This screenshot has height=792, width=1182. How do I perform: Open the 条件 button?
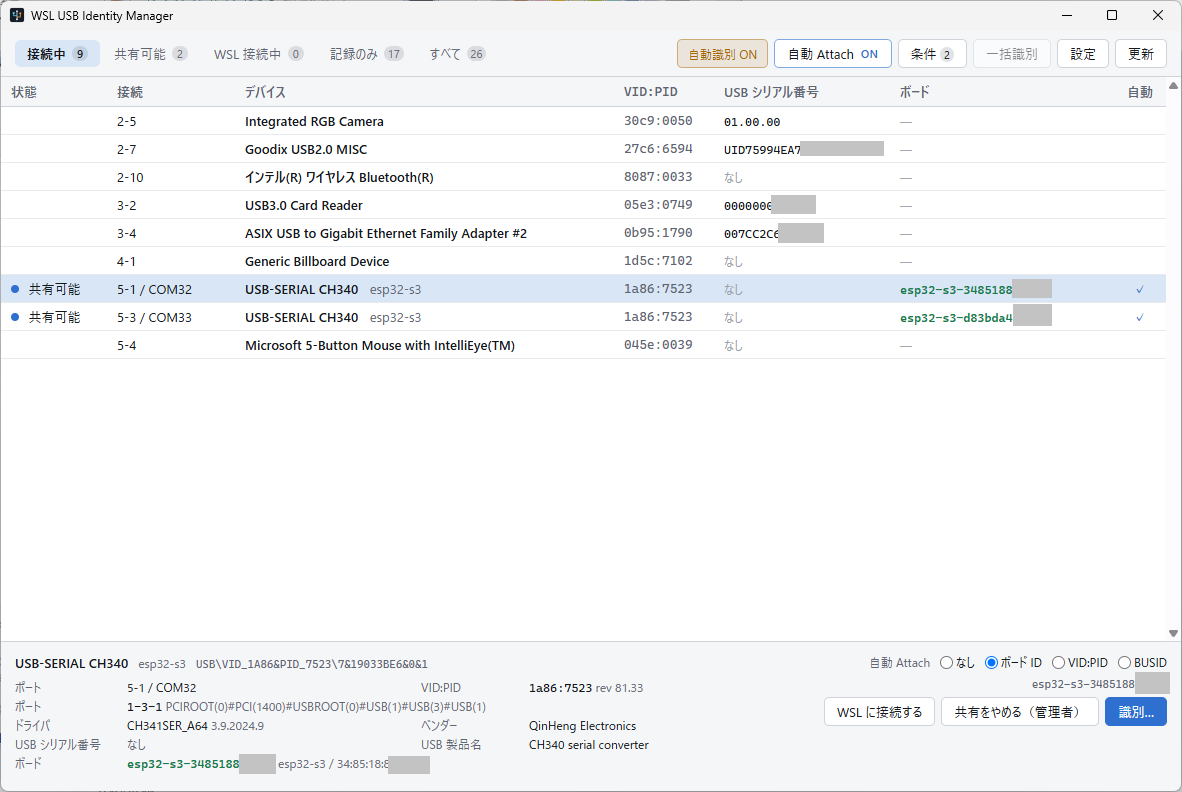[x=932, y=54]
